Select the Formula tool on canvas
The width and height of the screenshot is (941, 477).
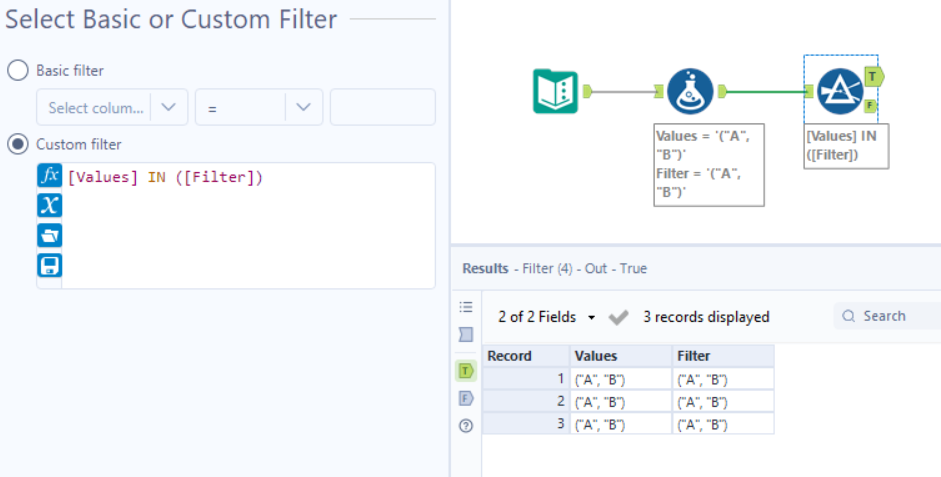689,91
